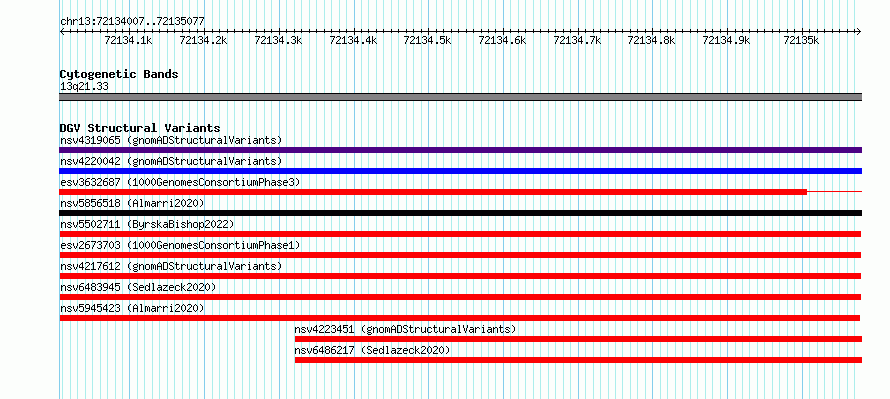Open the esv2673703 1000GenomesConsortiumPhase1 label
Screen dimensions: 890x399
click(180, 245)
